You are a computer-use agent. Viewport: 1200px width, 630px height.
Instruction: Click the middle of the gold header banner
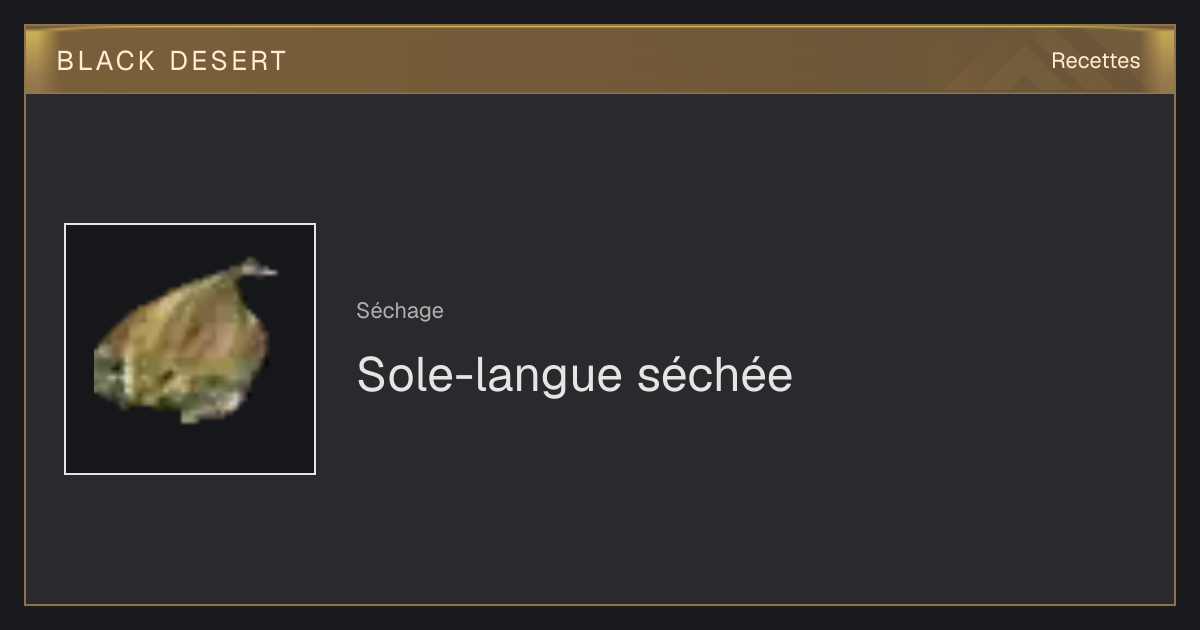click(600, 60)
